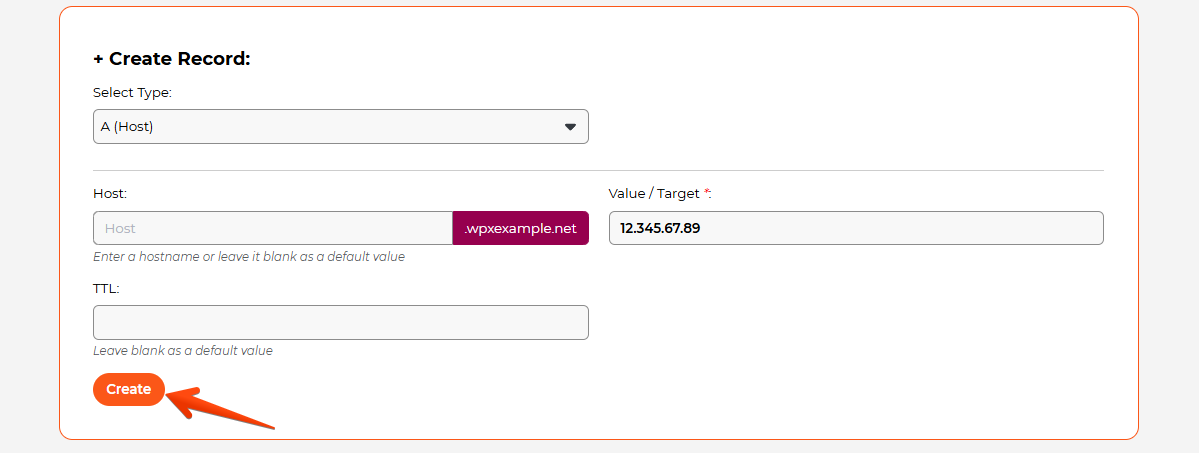The width and height of the screenshot is (1199, 453).
Task: Click the horizontal divider under Select Type
Action: [x=598, y=170]
